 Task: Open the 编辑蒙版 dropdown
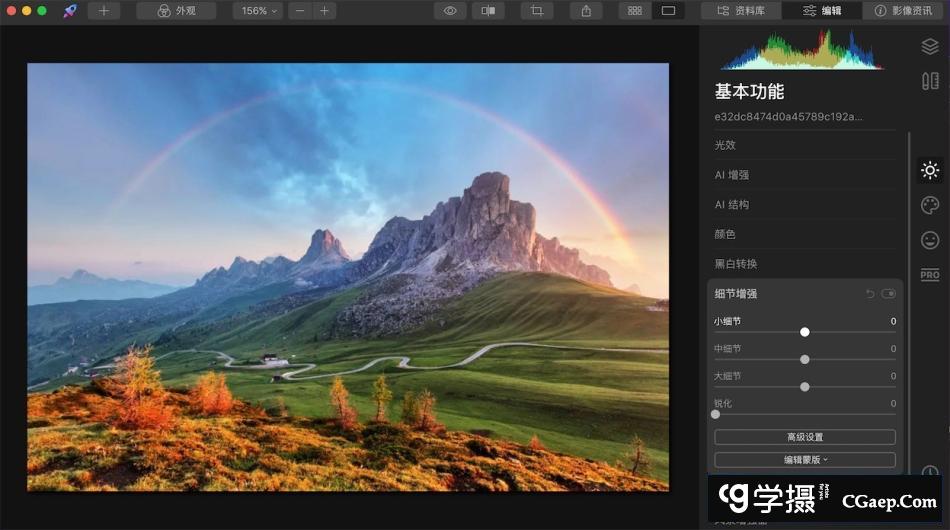(805, 460)
